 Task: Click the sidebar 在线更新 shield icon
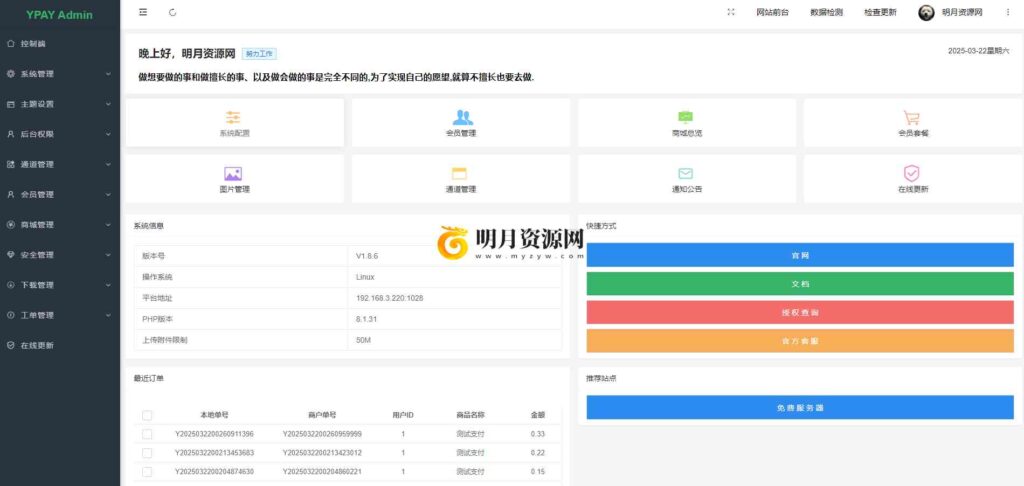coord(10,345)
